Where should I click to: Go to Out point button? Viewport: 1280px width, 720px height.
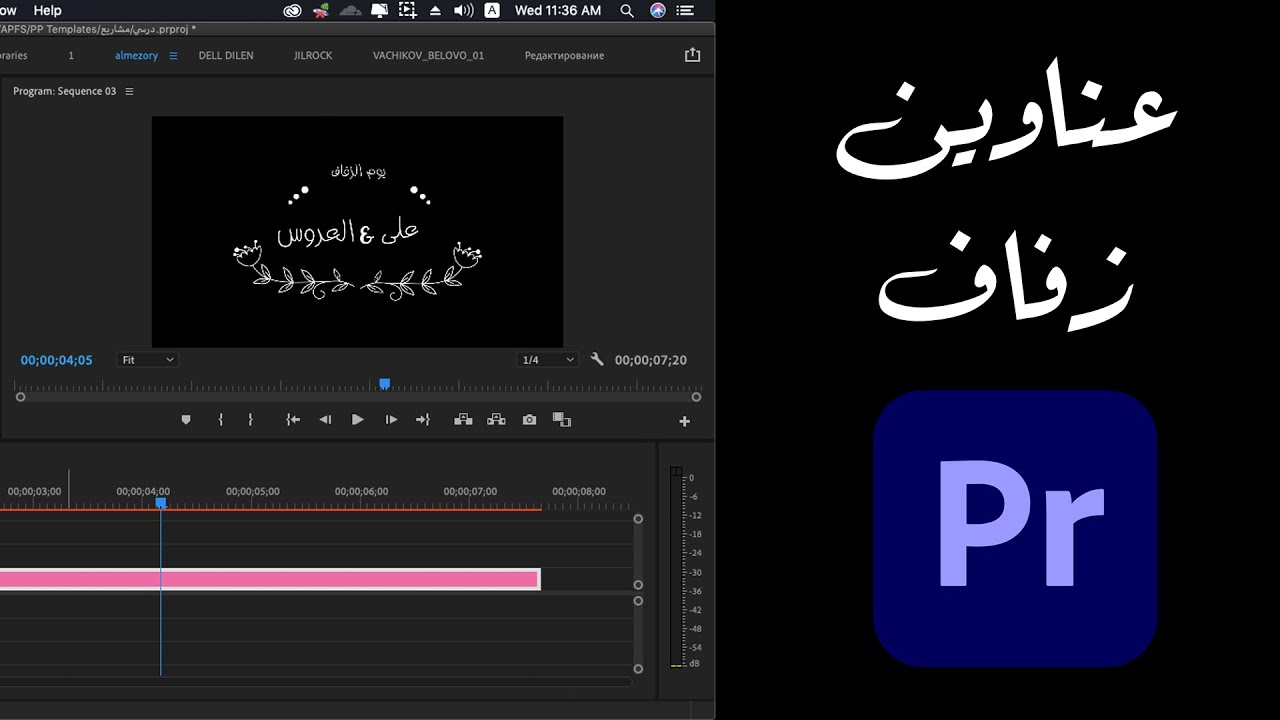(x=423, y=420)
